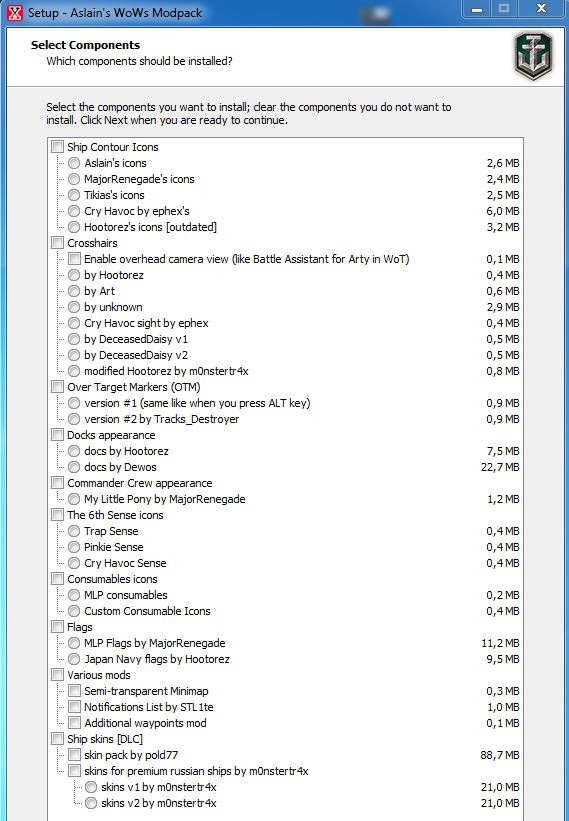Select Trap Sense radio button

pyautogui.click(x=74, y=531)
